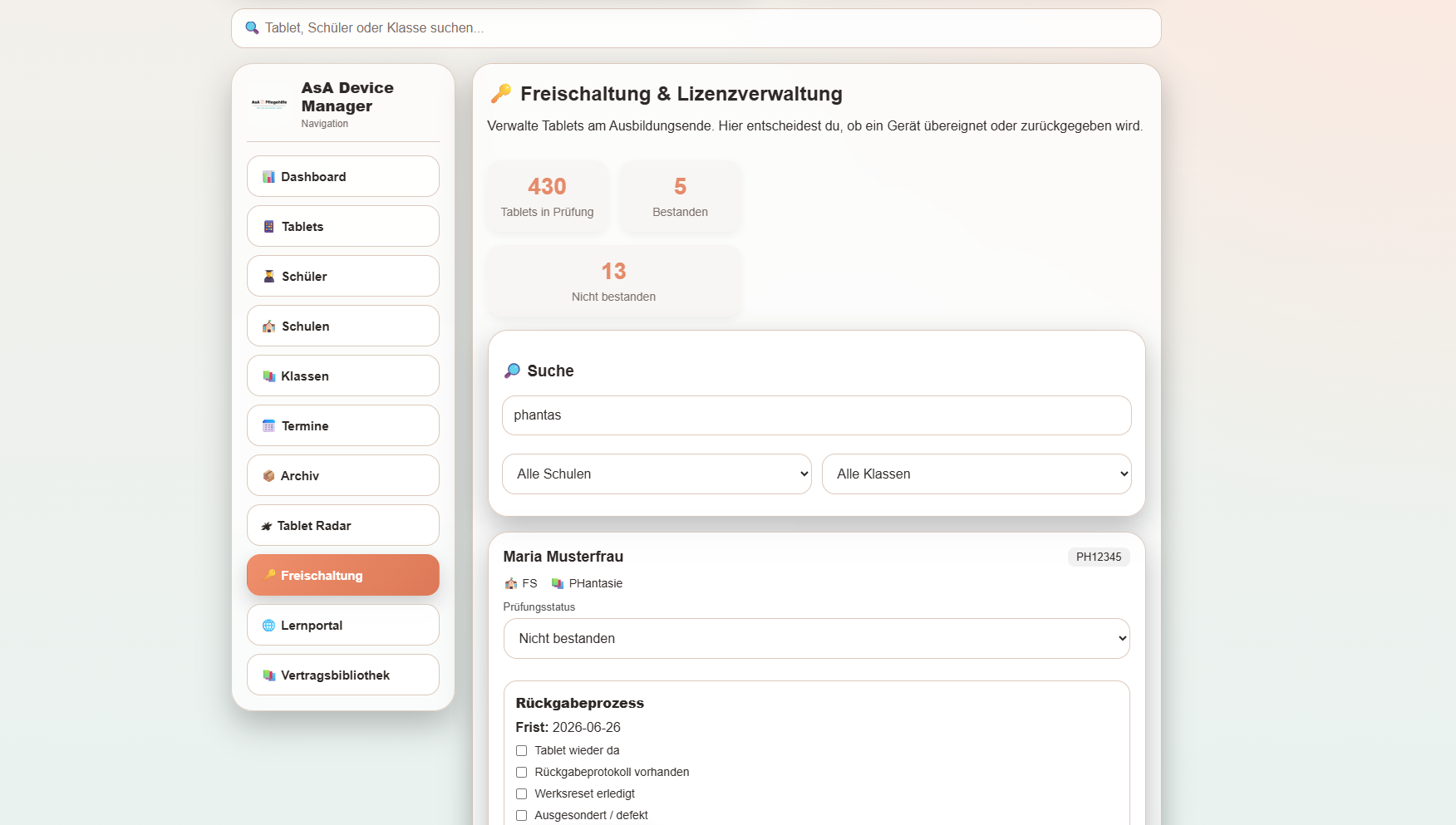Click the name 'Maria Musterfrau'
The height and width of the screenshot is (825, 1456).
563,557
